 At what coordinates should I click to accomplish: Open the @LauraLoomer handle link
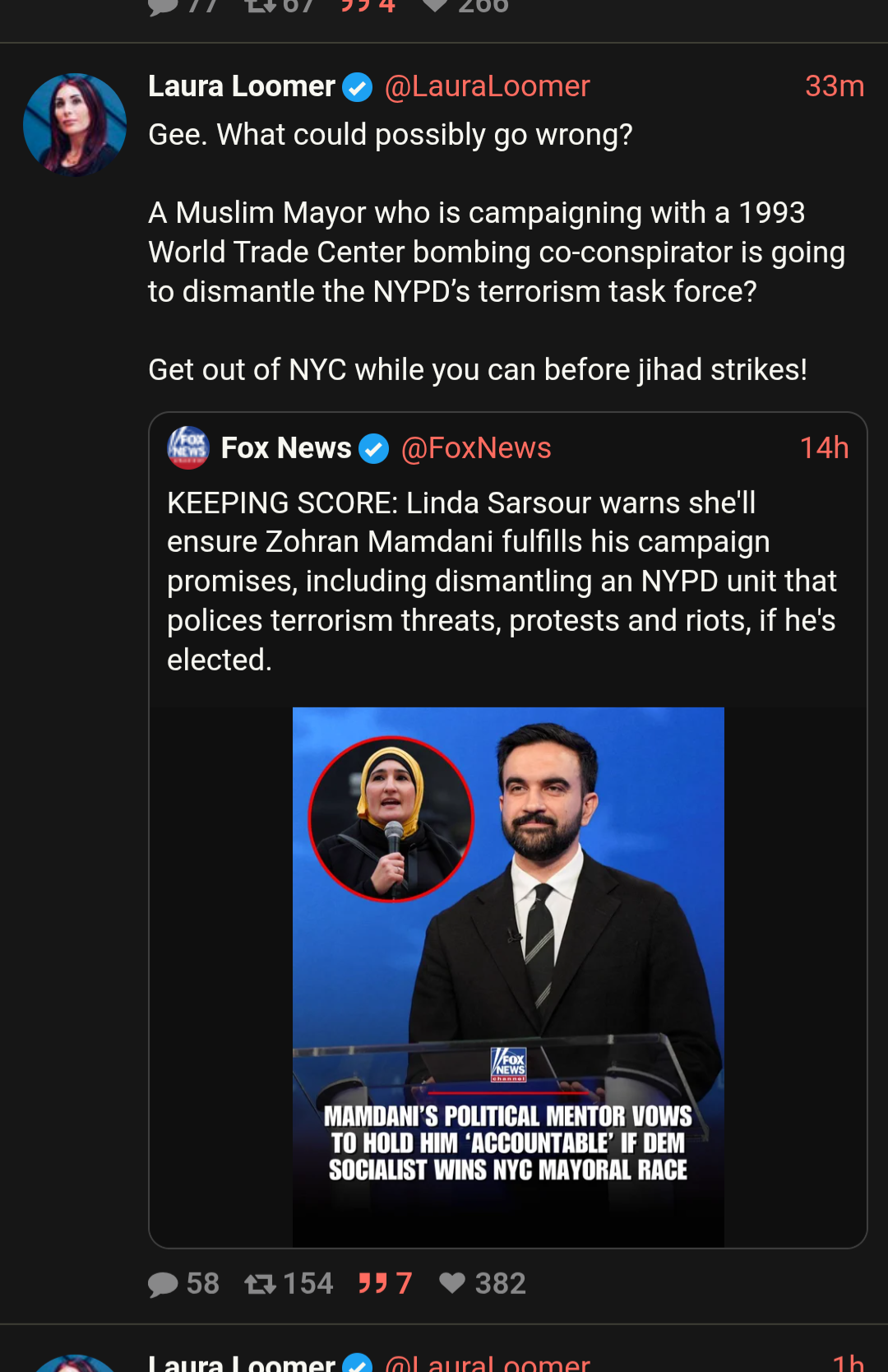[x=487, y=86]
